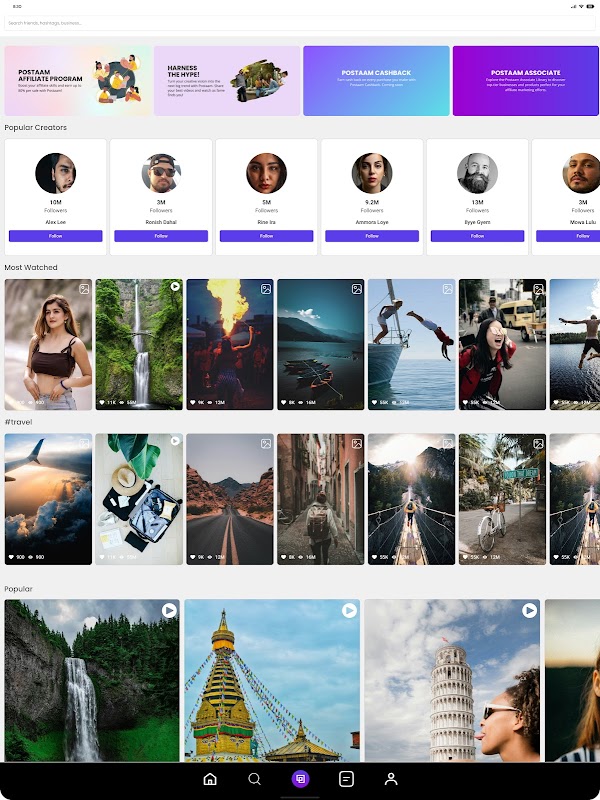This screenshot has height=800, width=600.
Task: Tap heart icon on lake boats post
Action: 284,403
